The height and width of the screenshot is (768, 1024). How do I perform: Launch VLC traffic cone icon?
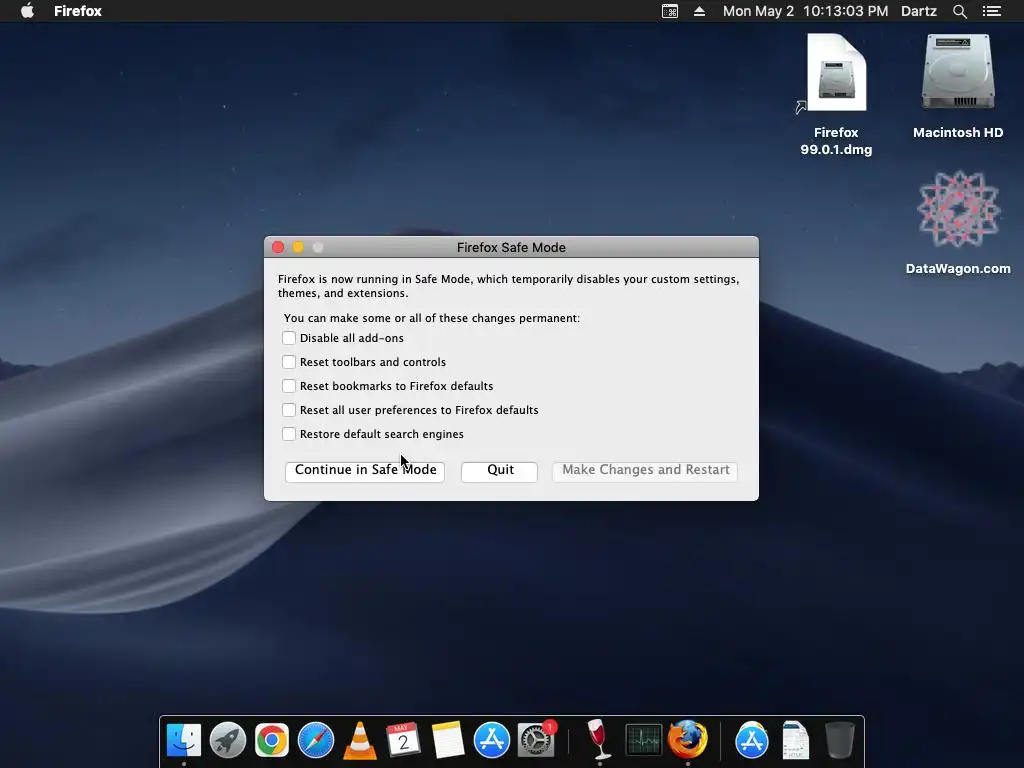point(360,741)
